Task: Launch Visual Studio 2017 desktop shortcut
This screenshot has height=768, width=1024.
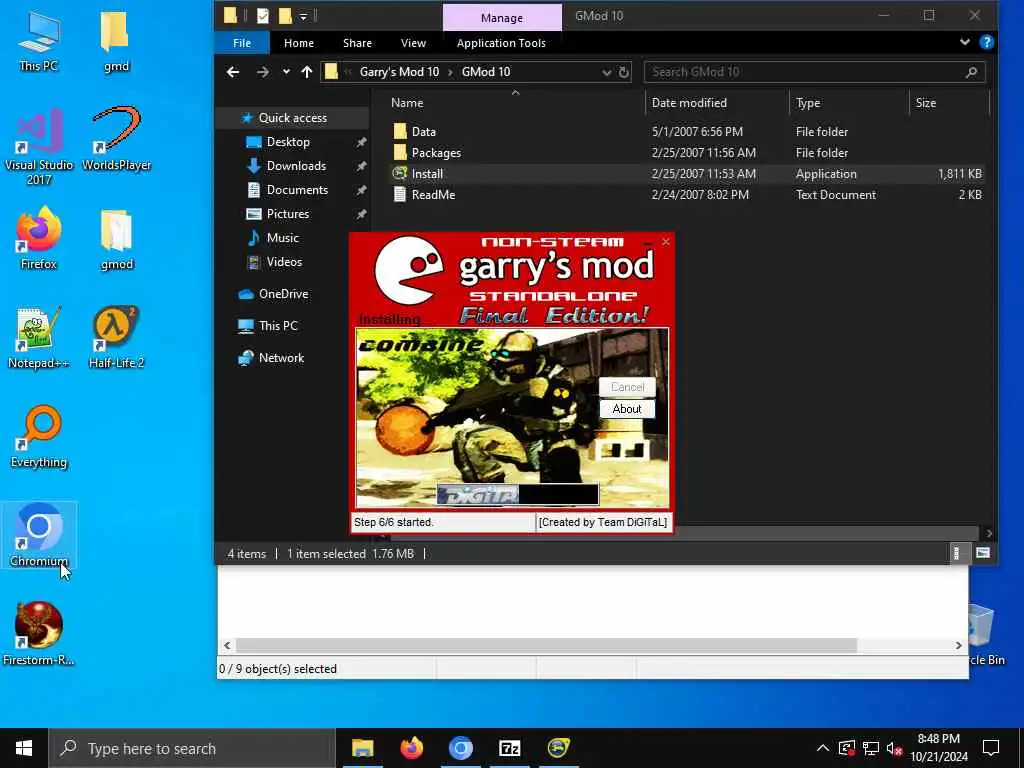Action: [39, 147]
